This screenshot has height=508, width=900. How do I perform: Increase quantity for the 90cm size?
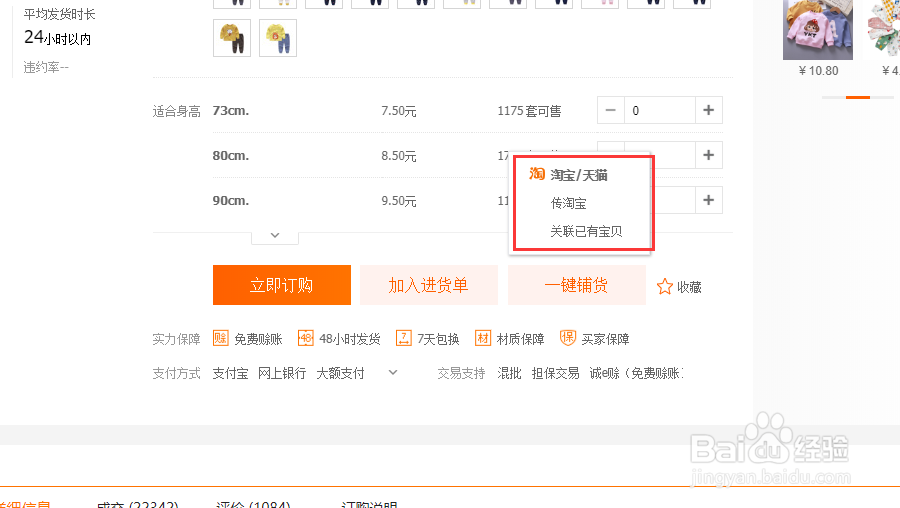[x=709, y=200]
